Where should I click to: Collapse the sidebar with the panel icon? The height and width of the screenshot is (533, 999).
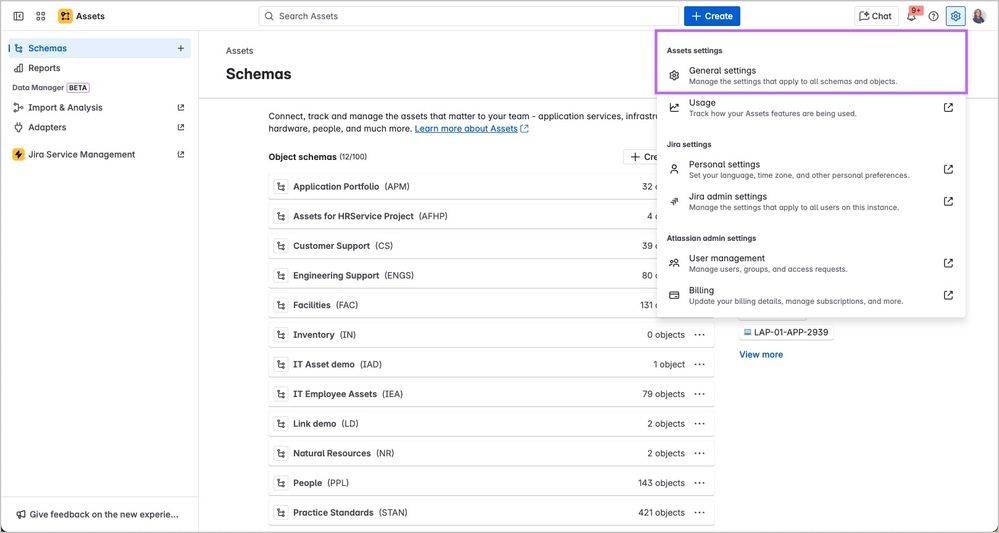18,16
